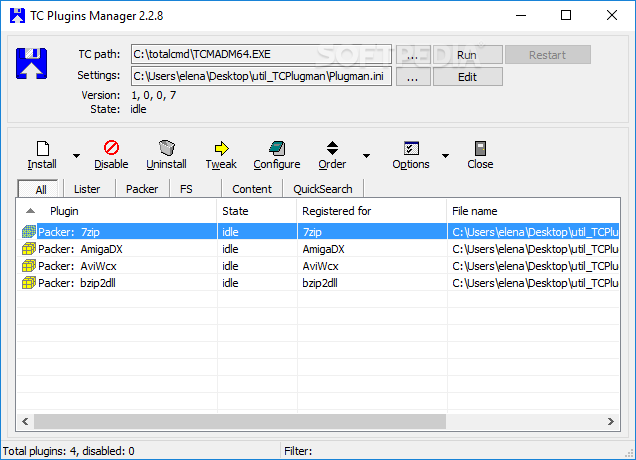Click the Disable plugin icon
The image size is (636, 460).
111,148
